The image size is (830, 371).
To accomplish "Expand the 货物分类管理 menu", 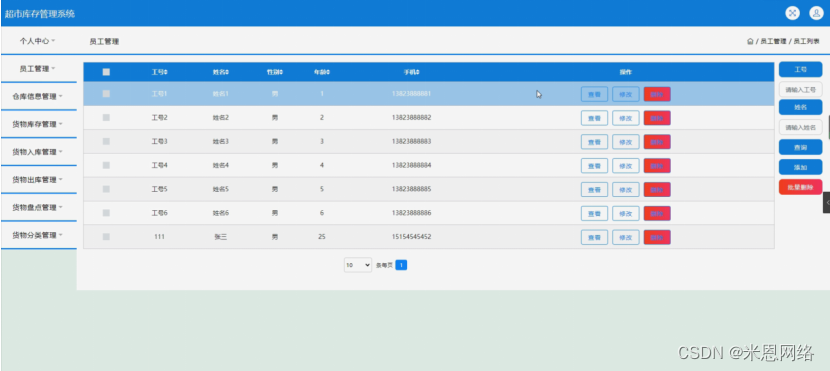I will pos(38,235).
